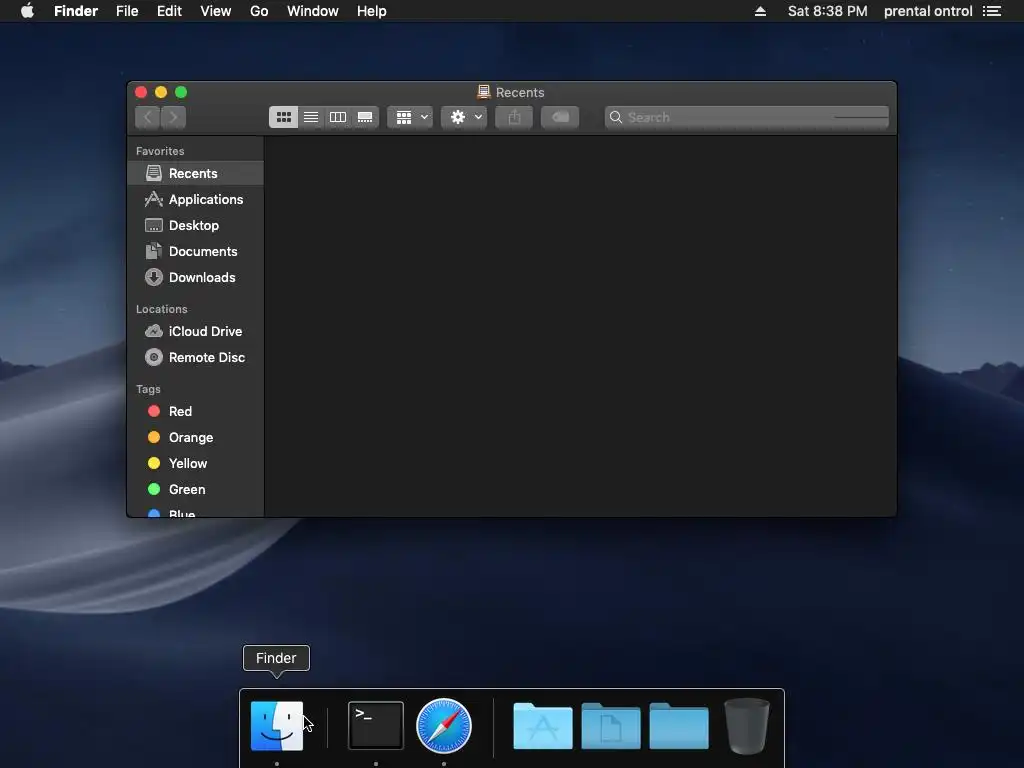This screenshot has width=1024, height=768.
Task: Zoom the Finder window with green button
Action: (181, 92)
